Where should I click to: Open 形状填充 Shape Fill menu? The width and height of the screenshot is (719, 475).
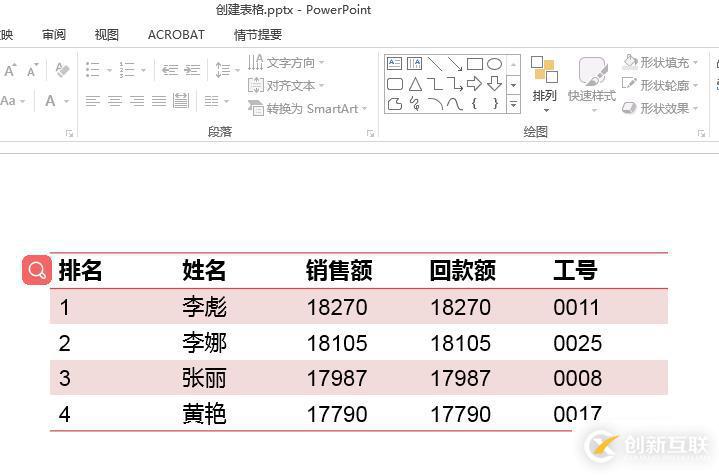pyautogui.click(x=660, y=62)
